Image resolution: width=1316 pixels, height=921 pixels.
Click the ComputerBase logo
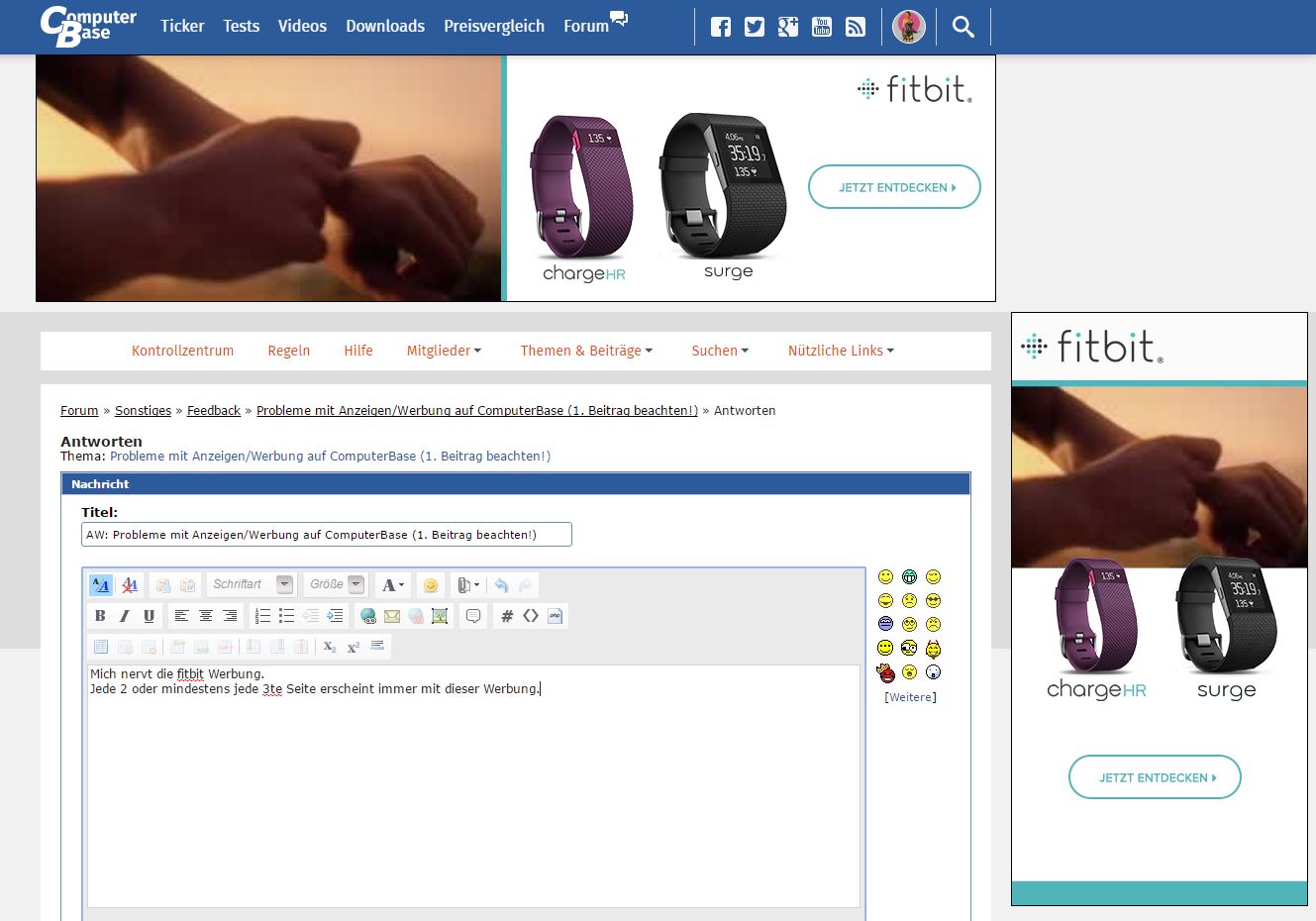[88, 27]
